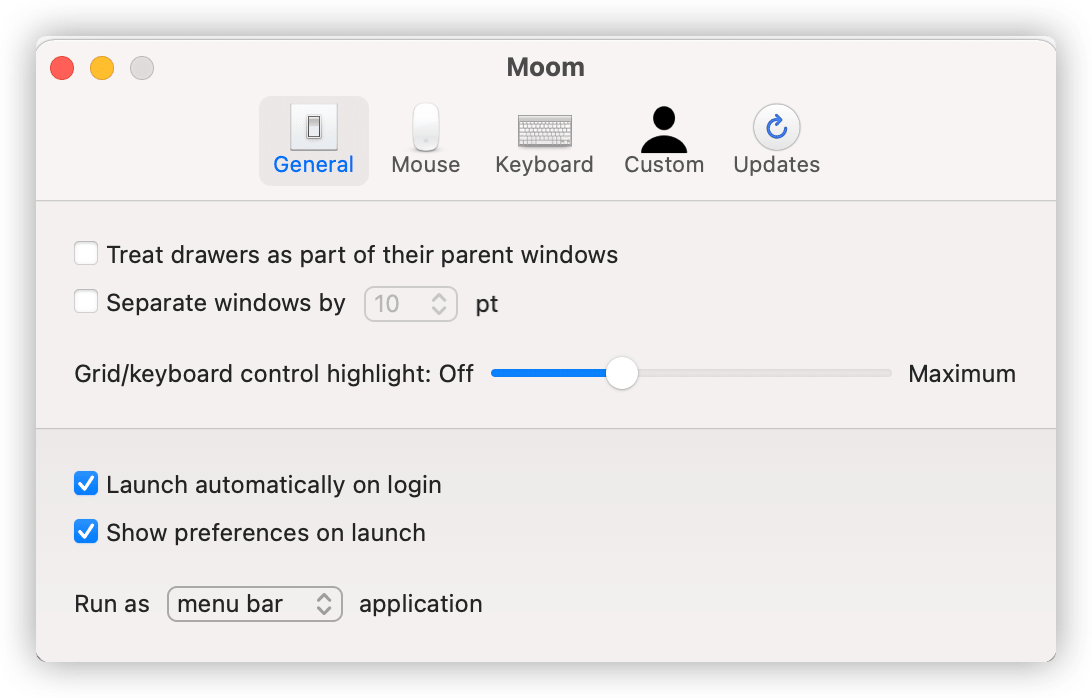
Task: Click the highlight slider thumb
Action: pyautogui.click(x=622, y=373)
